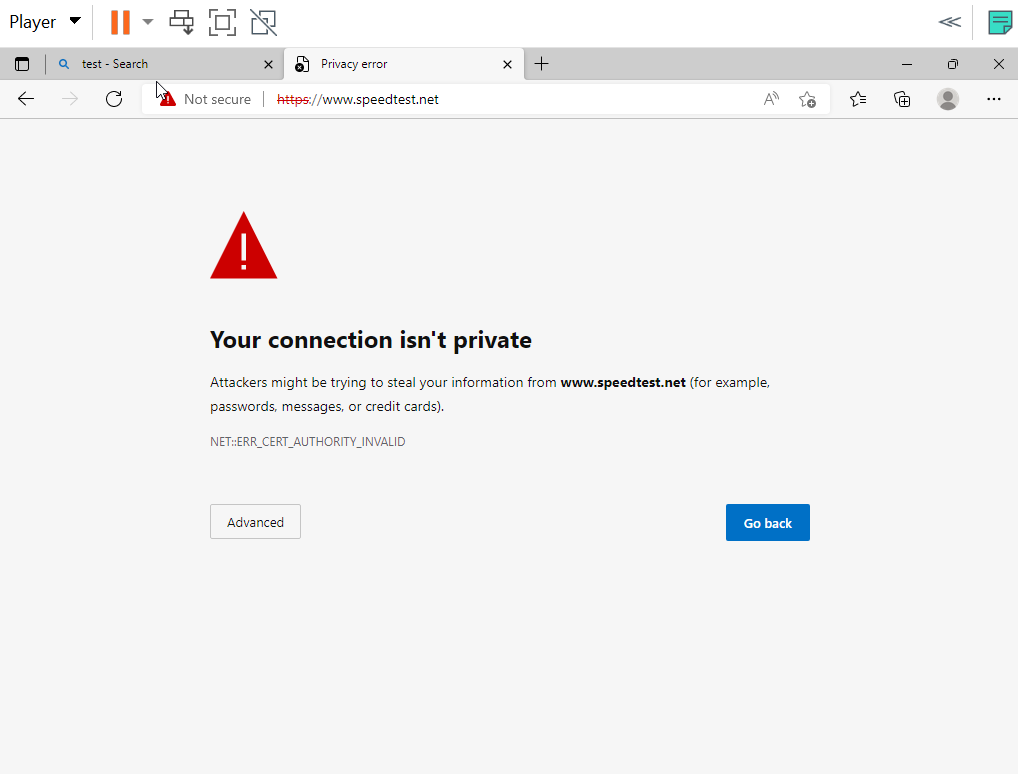Open the Collections panel
This screenshot has height=774, width=1018.
(902, 99)
